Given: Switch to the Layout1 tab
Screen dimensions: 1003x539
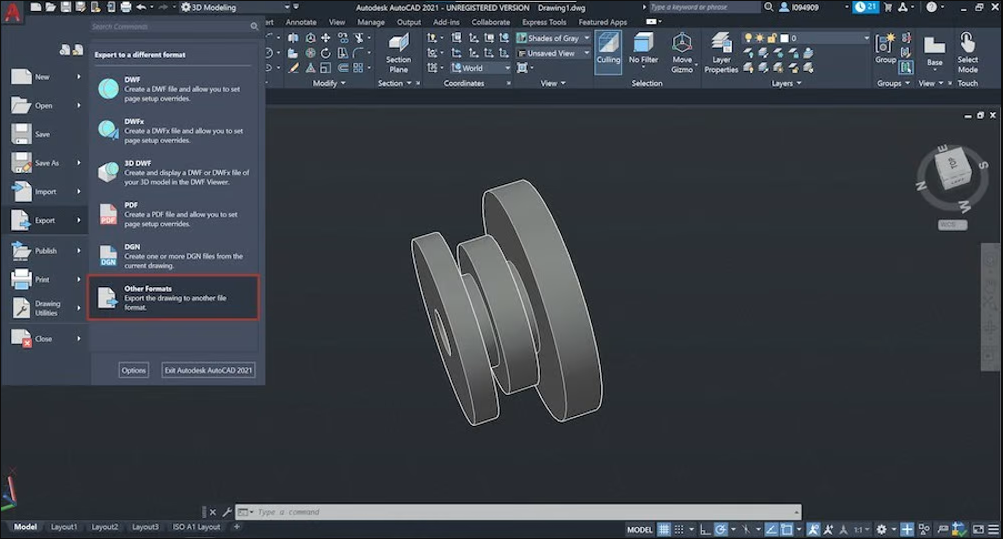Looking at the screenshot, I should (x=64, y=527).
